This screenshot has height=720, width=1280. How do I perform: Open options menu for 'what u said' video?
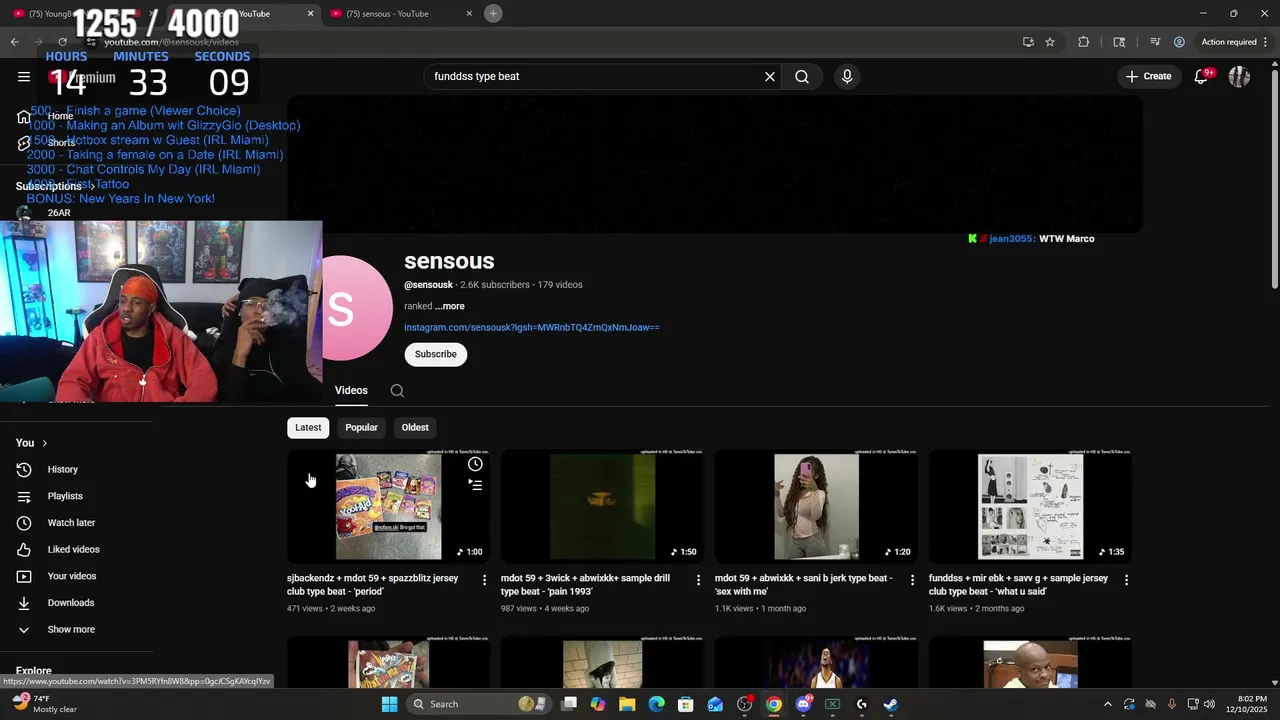pyautogui.click(x=1126, y=580)
